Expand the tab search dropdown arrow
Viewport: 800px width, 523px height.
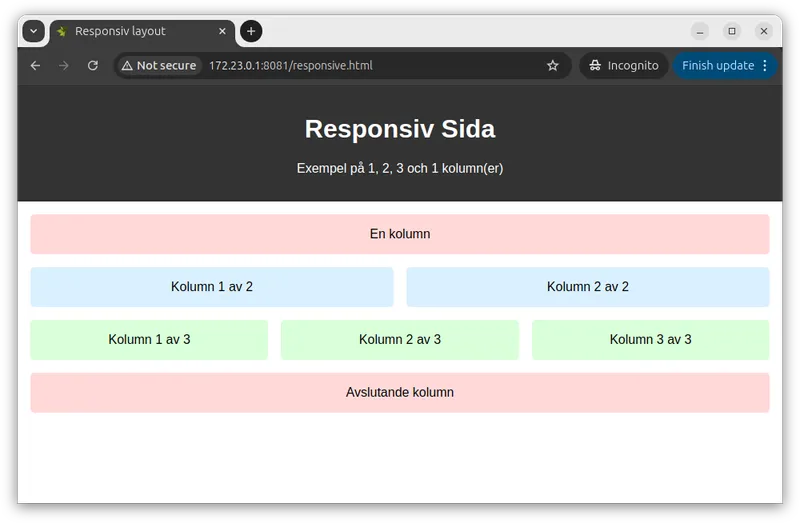click(x=33, y=31)
